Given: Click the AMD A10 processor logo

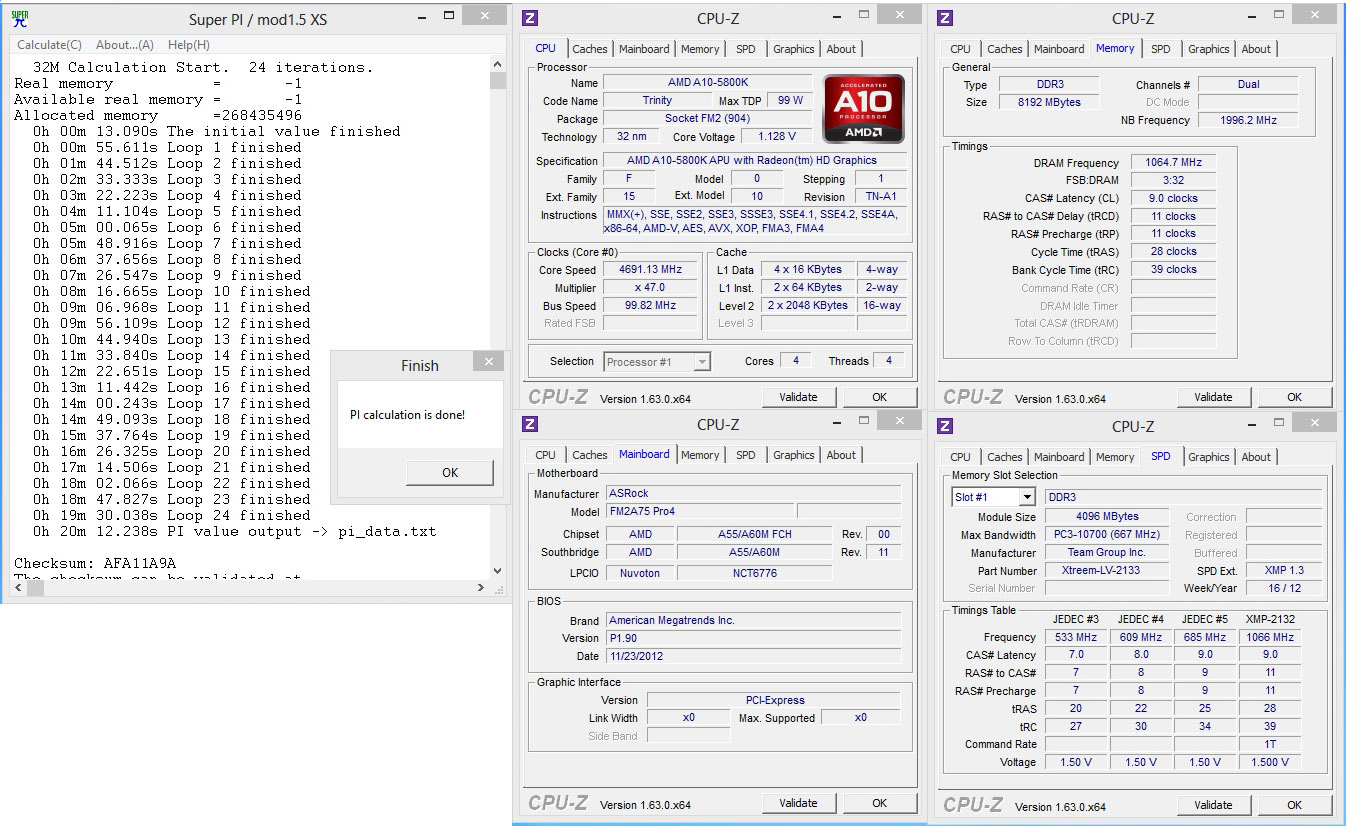Looking at the screenshot, I should pyautogui.click(x=864, y=108).
